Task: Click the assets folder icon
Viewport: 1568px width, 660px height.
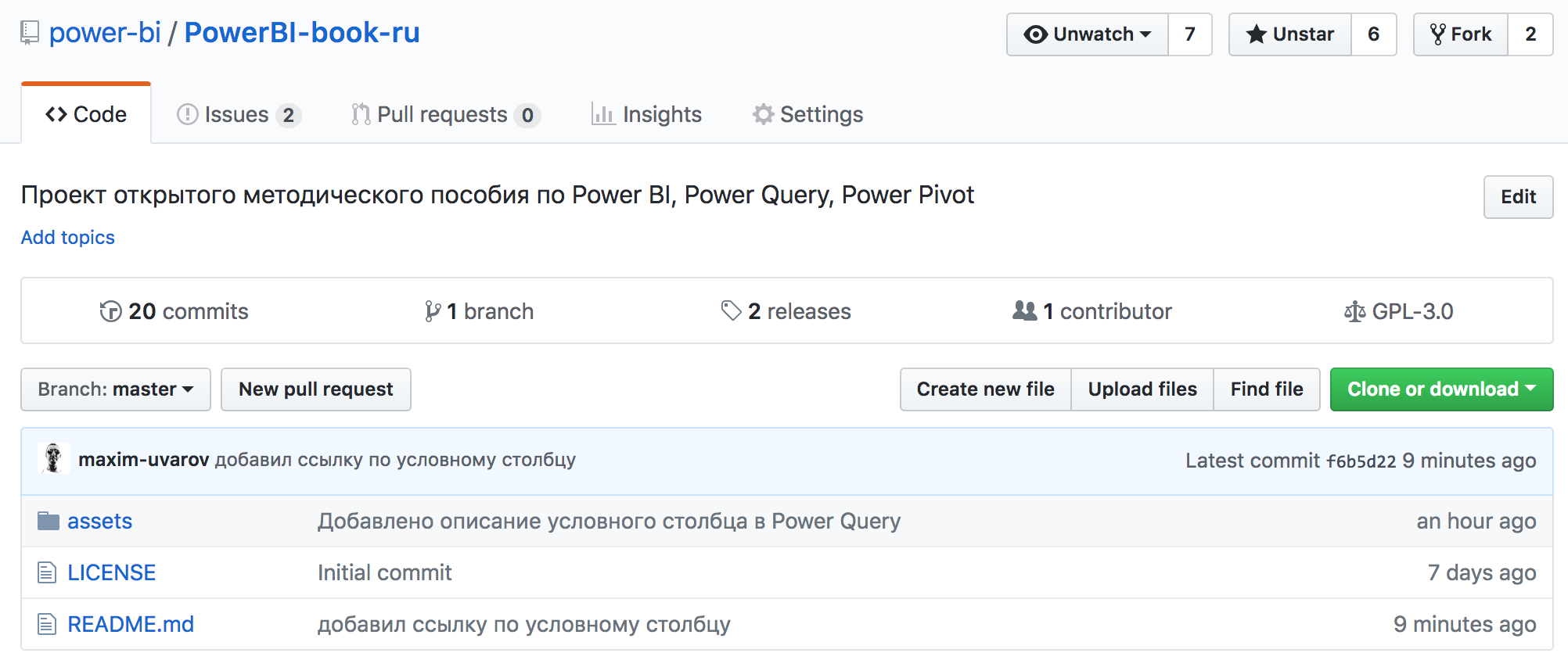Action: point(49,521)
